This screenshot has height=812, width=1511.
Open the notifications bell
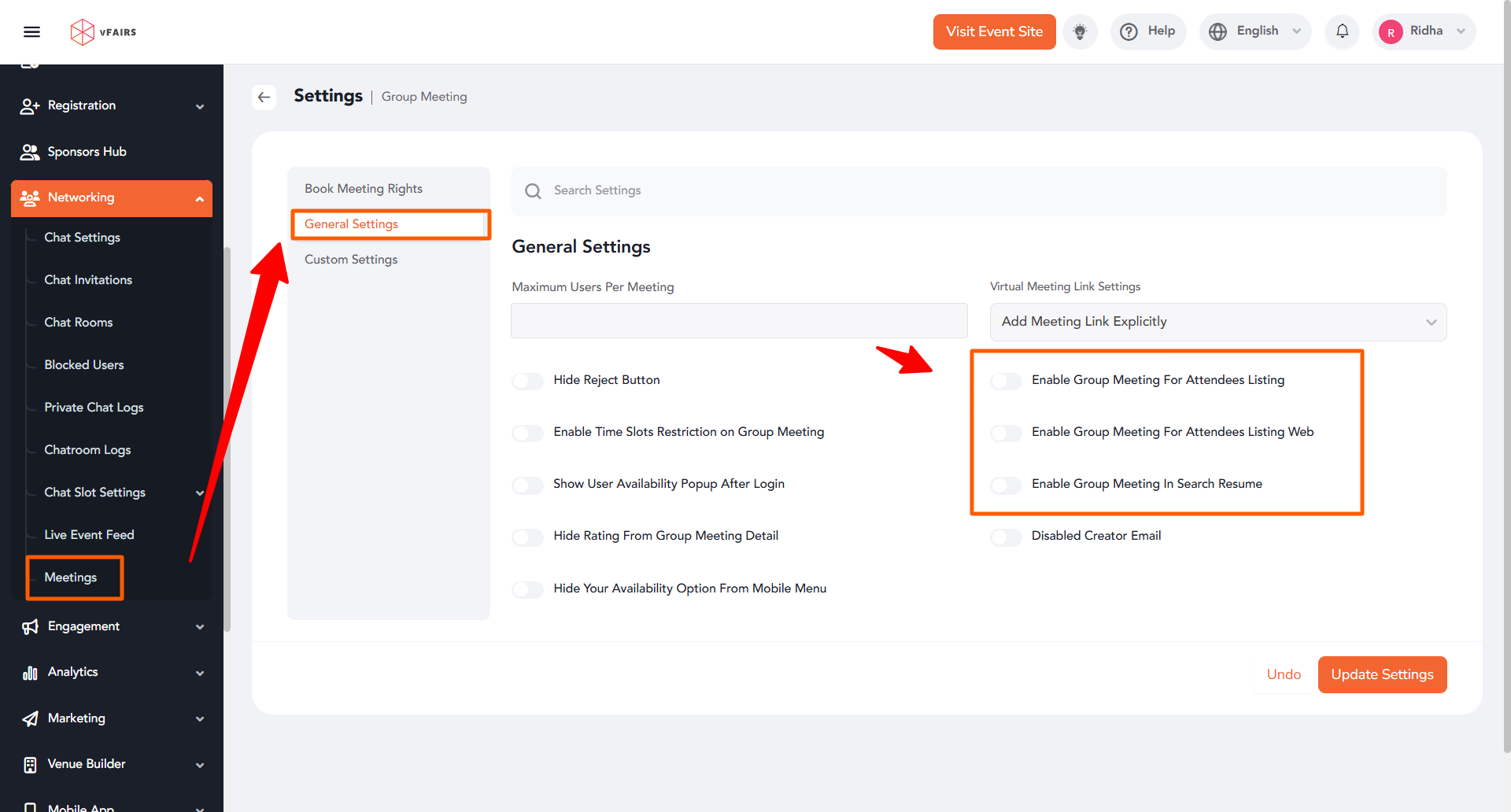point(1342,31)
